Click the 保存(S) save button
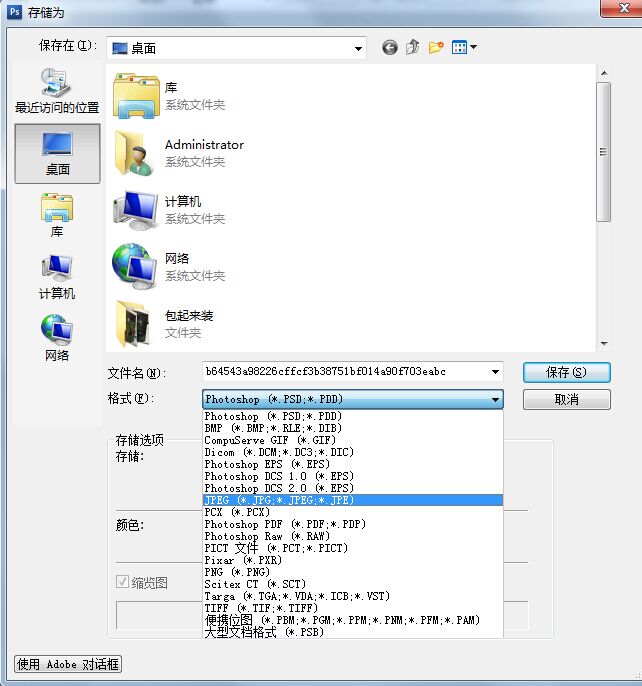The image size is (642, 686). (566, 372)
